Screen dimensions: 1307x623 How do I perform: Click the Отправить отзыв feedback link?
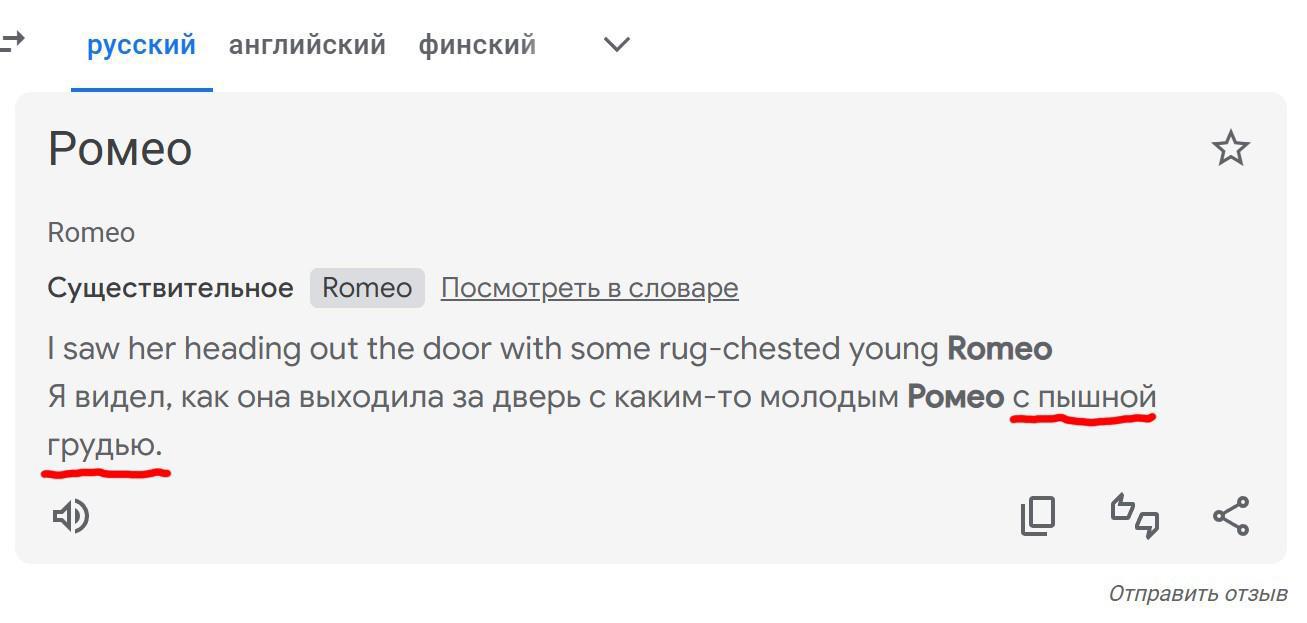click(1197, 594)
